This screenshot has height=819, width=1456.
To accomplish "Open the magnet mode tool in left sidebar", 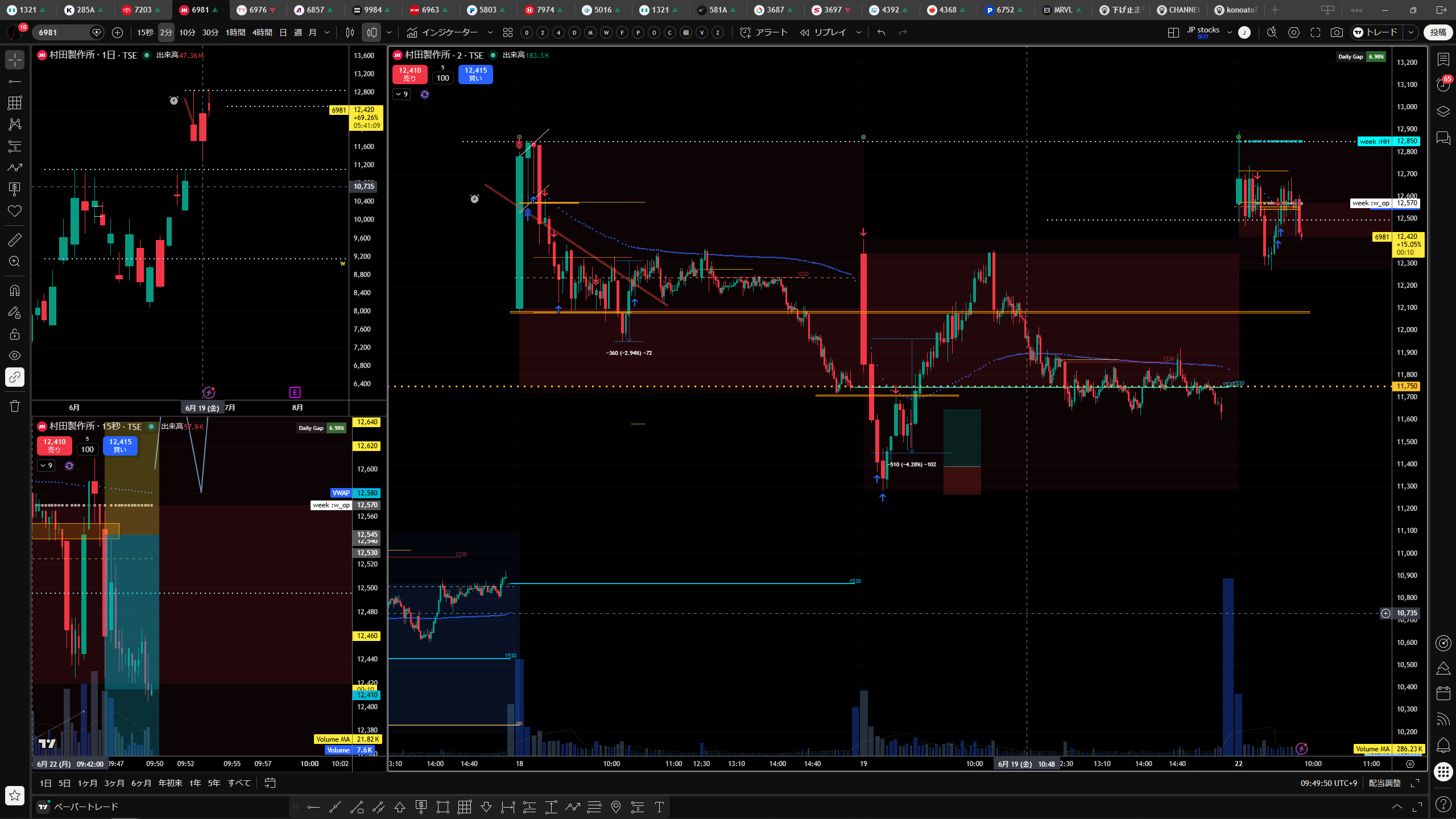I will (15, 291).
